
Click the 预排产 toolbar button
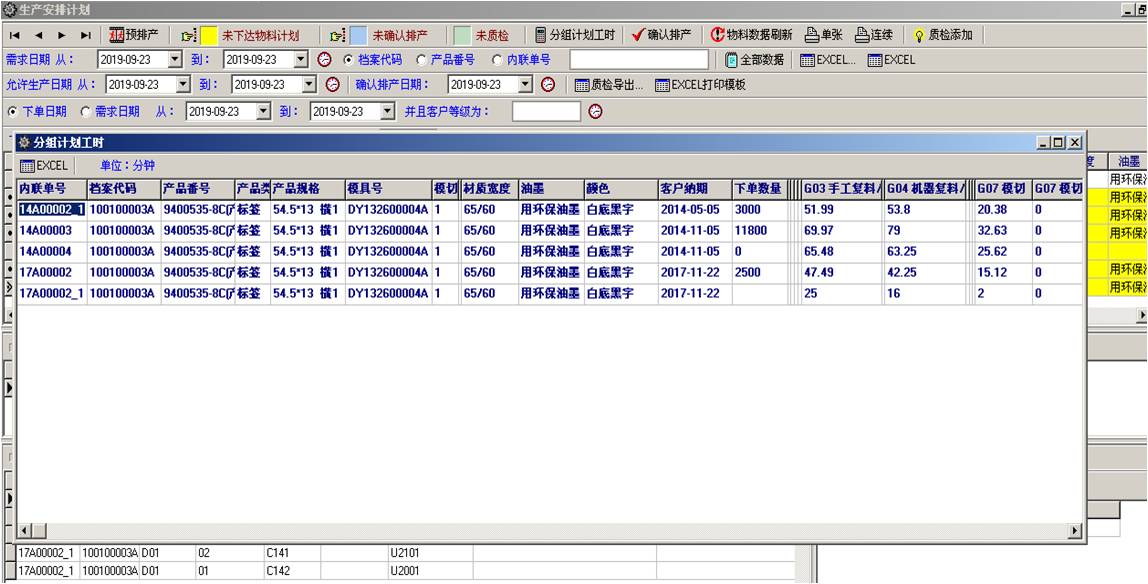(133, 34)
